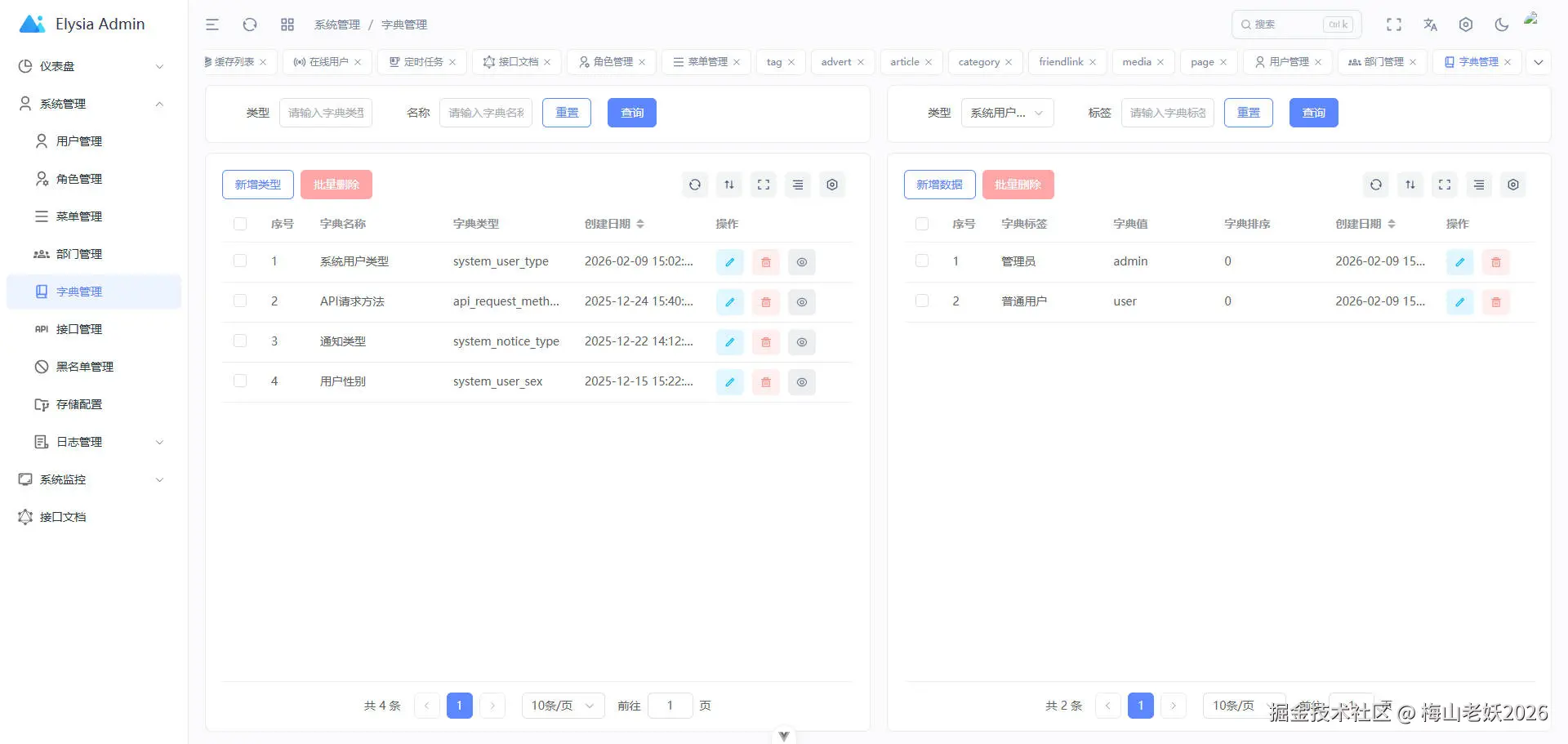The image size is (1568, 744).
Task: Close the 字典管理 tab
Action: [1508, 62]
